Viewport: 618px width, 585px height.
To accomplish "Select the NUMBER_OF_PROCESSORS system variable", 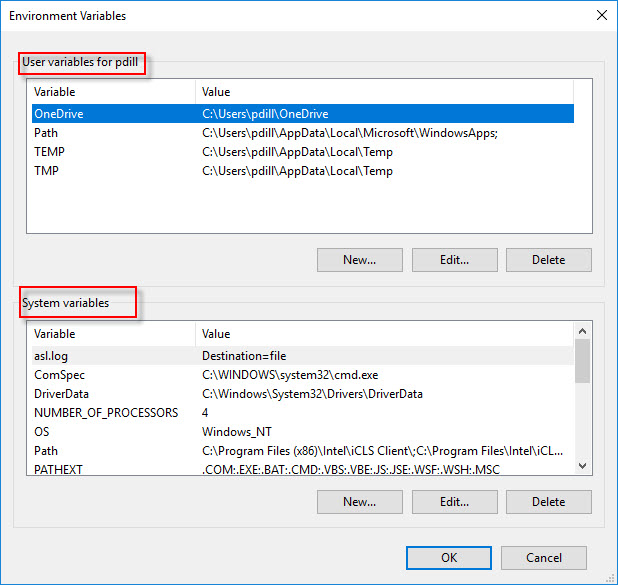I will coord(303,412).
